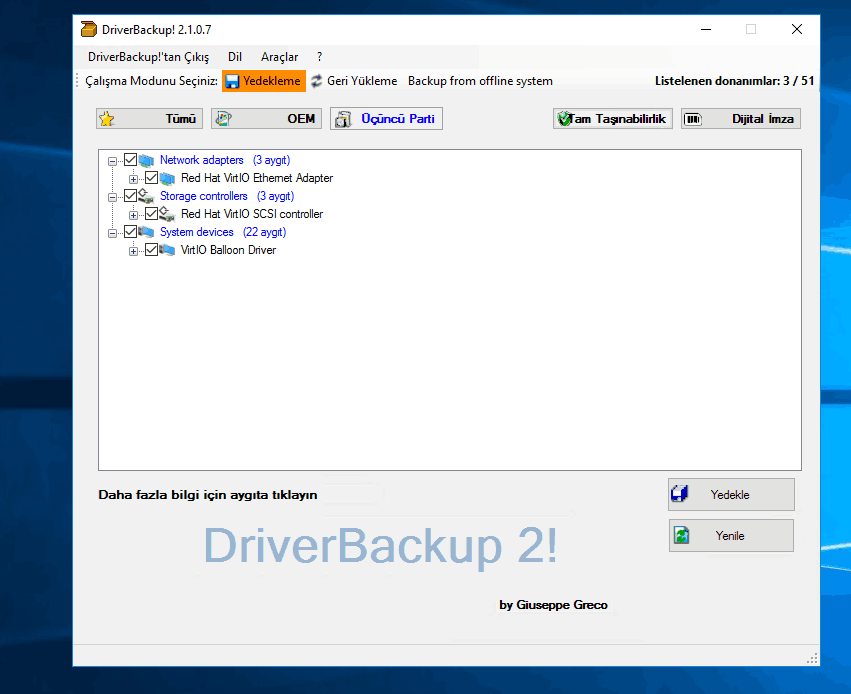Uncheck Red Hat VirtIO Ethernet Adapter checkbox

point(151,177)
